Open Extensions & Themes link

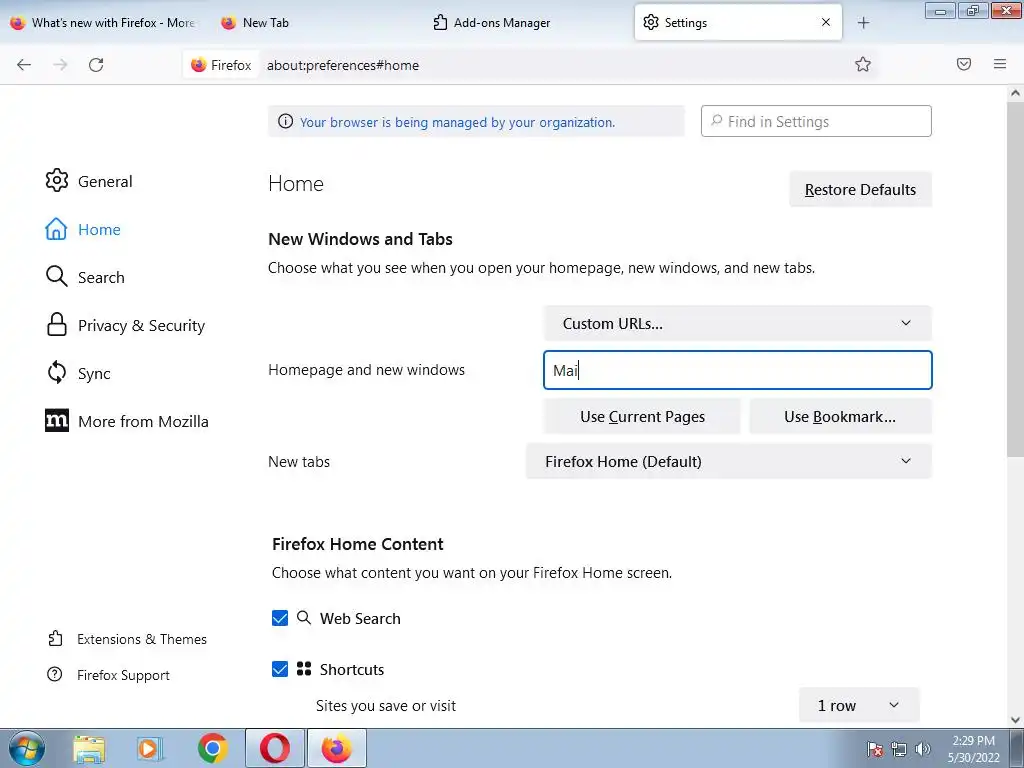[x=142, y=639]
